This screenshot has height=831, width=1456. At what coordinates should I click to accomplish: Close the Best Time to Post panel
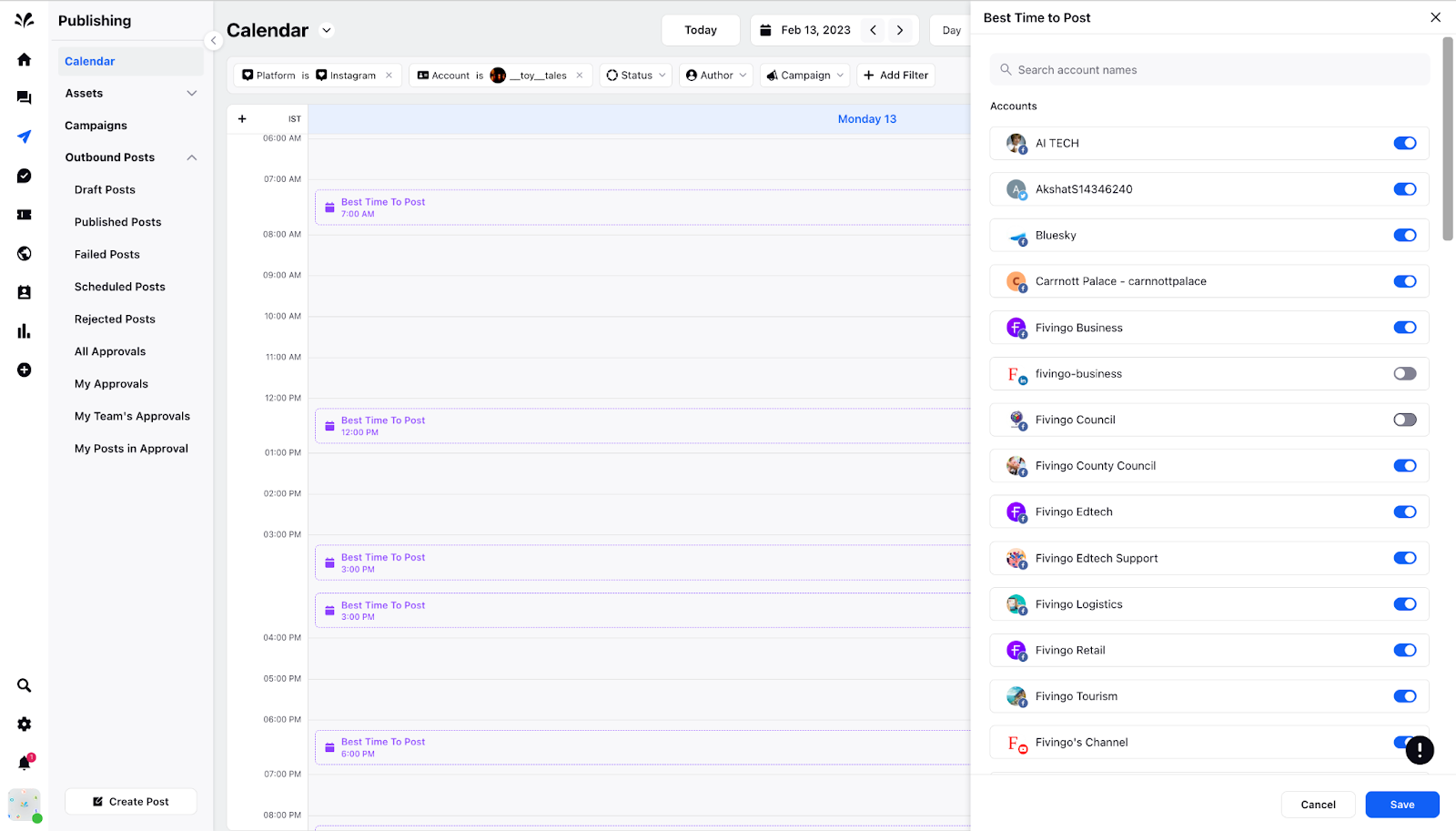pos(1435,17)
